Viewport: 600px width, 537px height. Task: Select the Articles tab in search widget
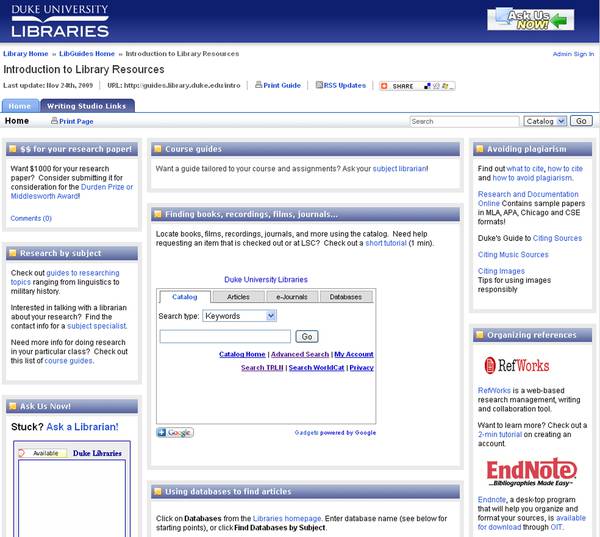[238, 297]
